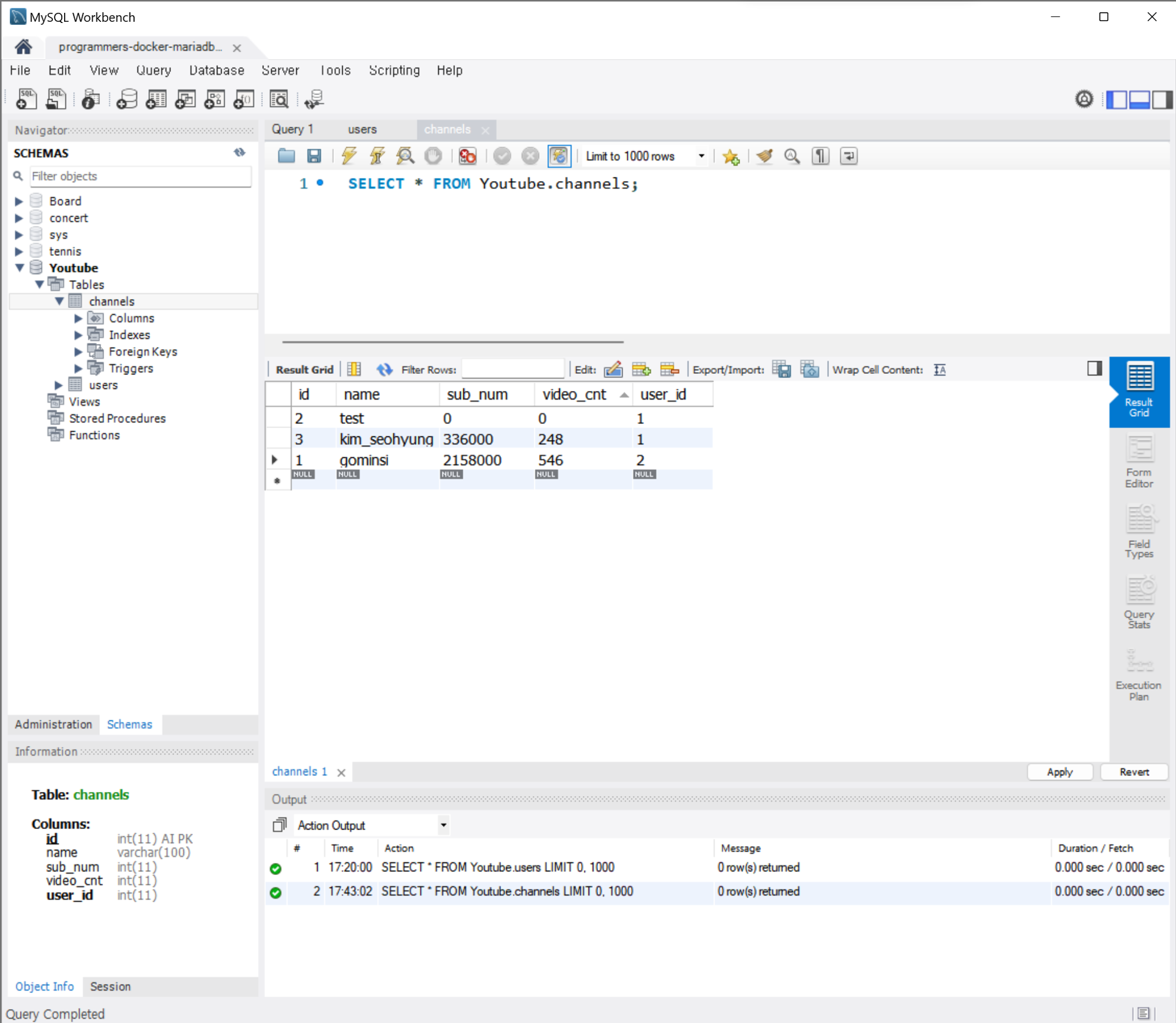Toggle continue-on-error script execution
1176x1023 pixels.
[x=467, y=156]
